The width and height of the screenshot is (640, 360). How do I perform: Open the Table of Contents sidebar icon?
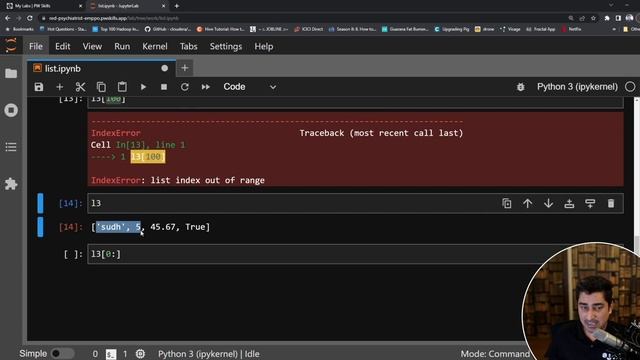coord(11,147)
